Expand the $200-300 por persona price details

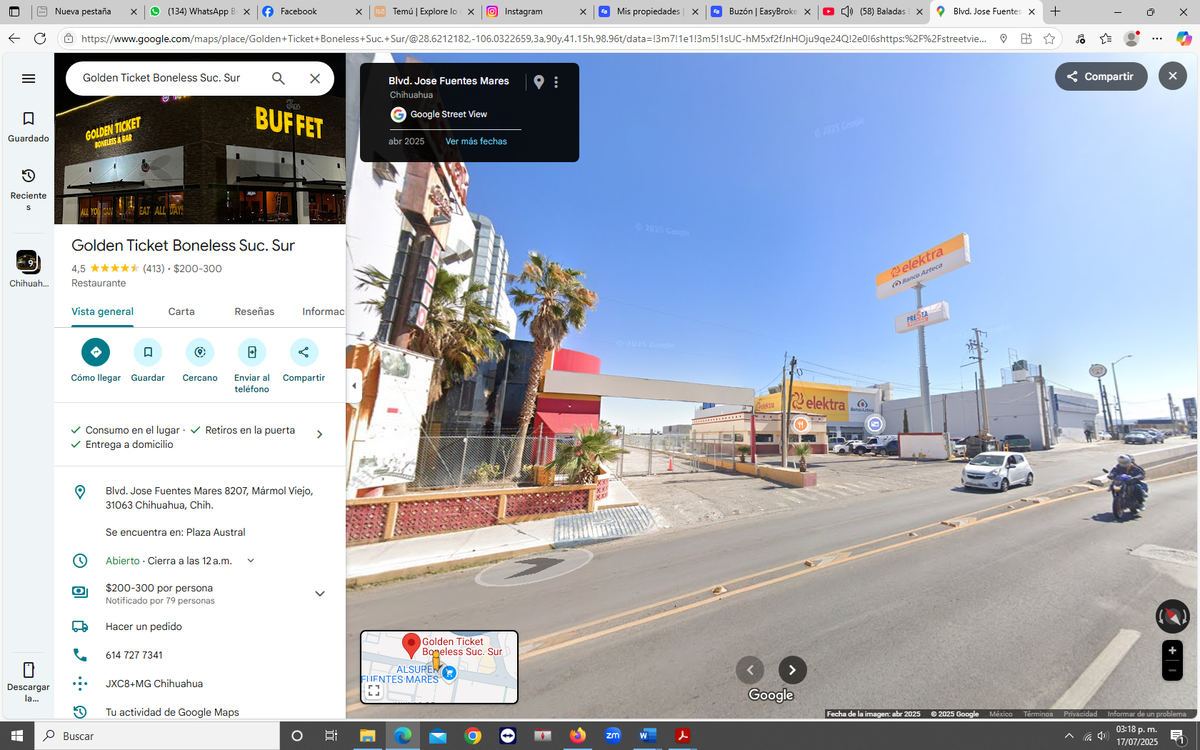[x=320, y=593]
